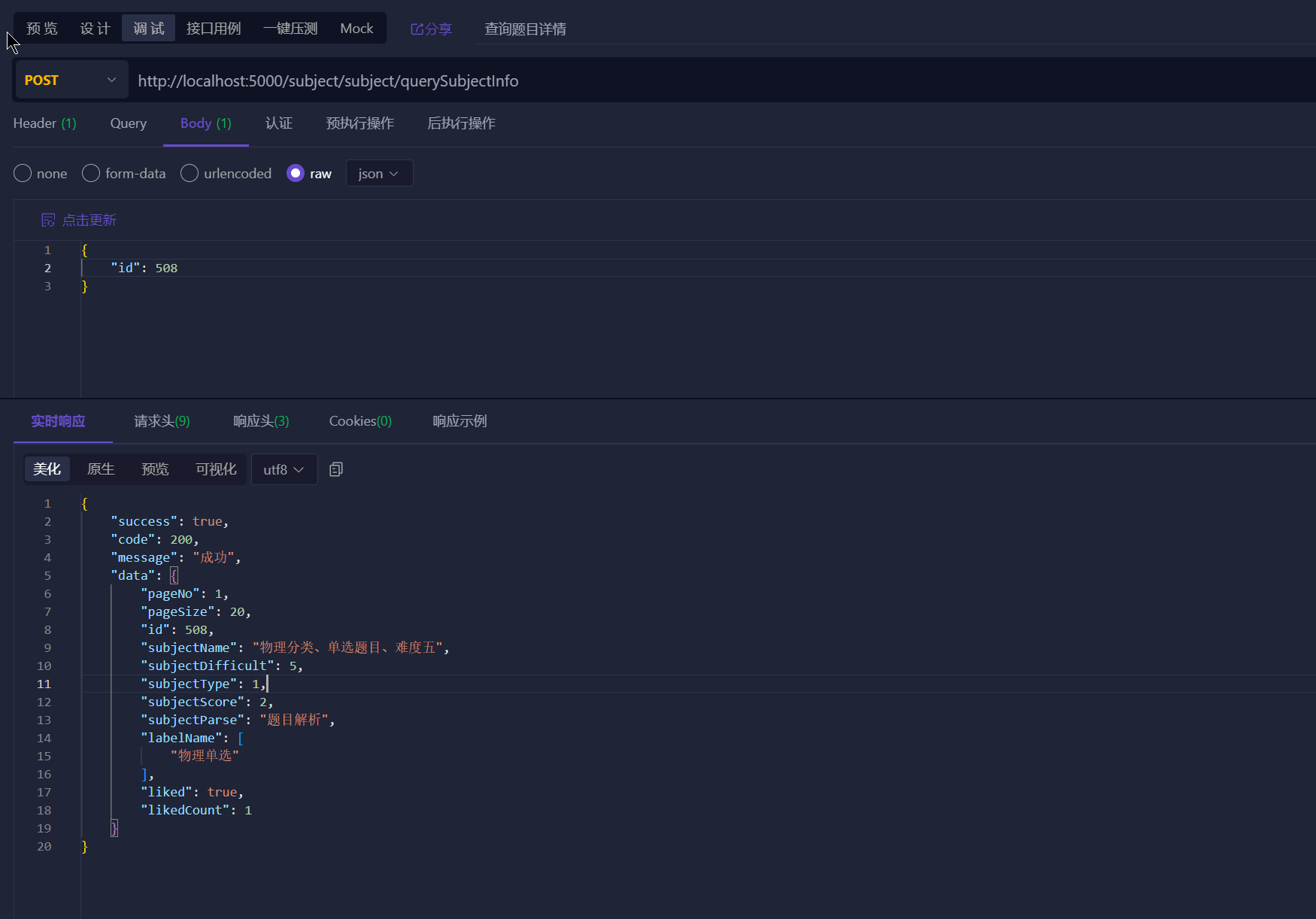Click the subjectParse "题目解析" line
Image resolution: width=1316 pixels, height=919 pixels.
click(238, 720)
